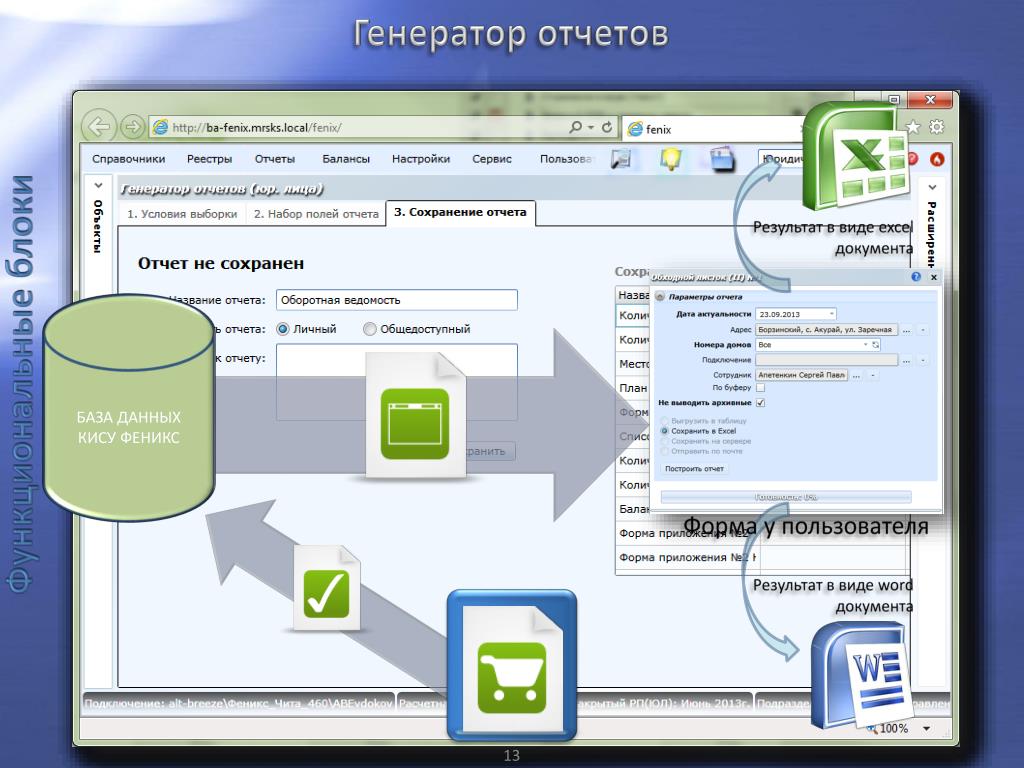Click the Адрес text field
Screen dimensions: 1024x768
click(826, 330)
